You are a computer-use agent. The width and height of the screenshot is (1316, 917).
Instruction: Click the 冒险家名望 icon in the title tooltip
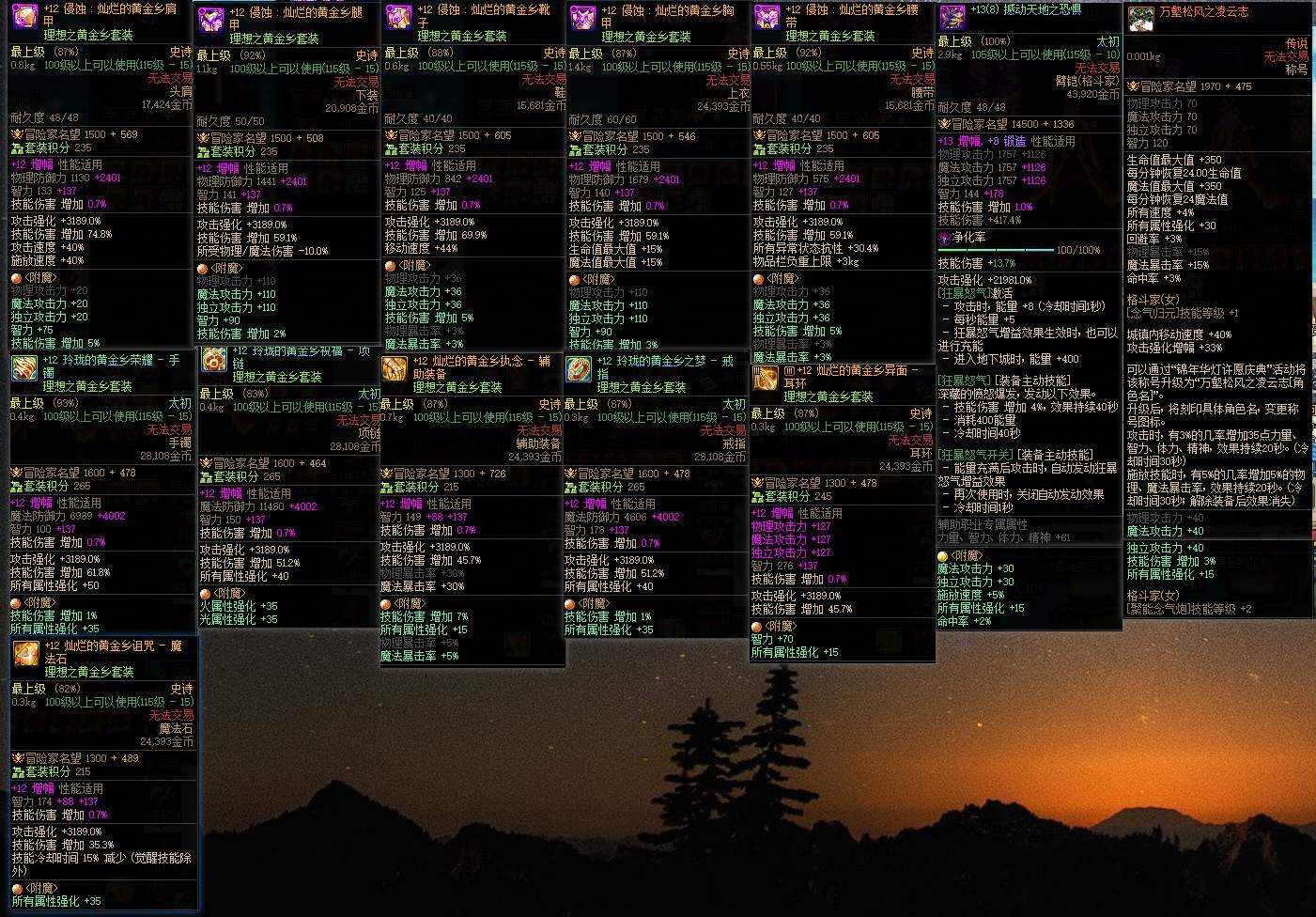tap(1133, 86)
